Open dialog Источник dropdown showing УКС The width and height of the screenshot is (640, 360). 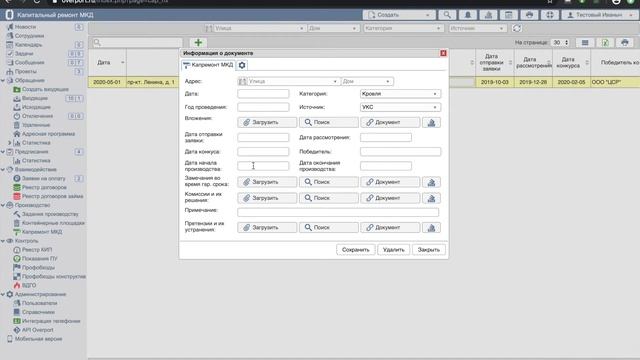[x=400, y=107]
